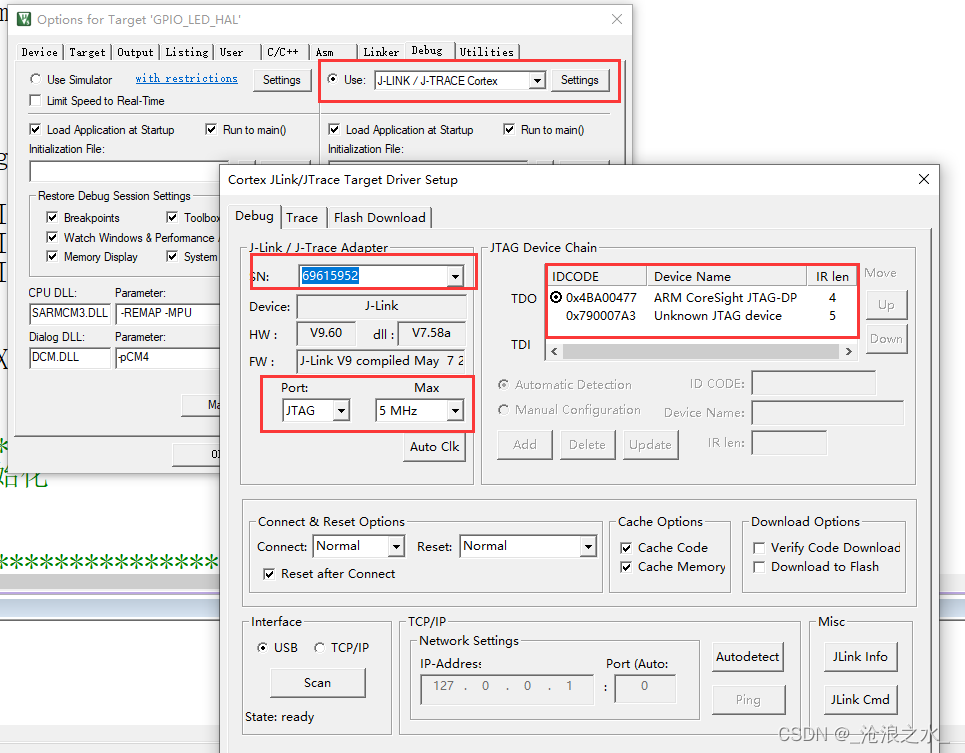
Task: Click the Scan button
Action: [318, 683]
